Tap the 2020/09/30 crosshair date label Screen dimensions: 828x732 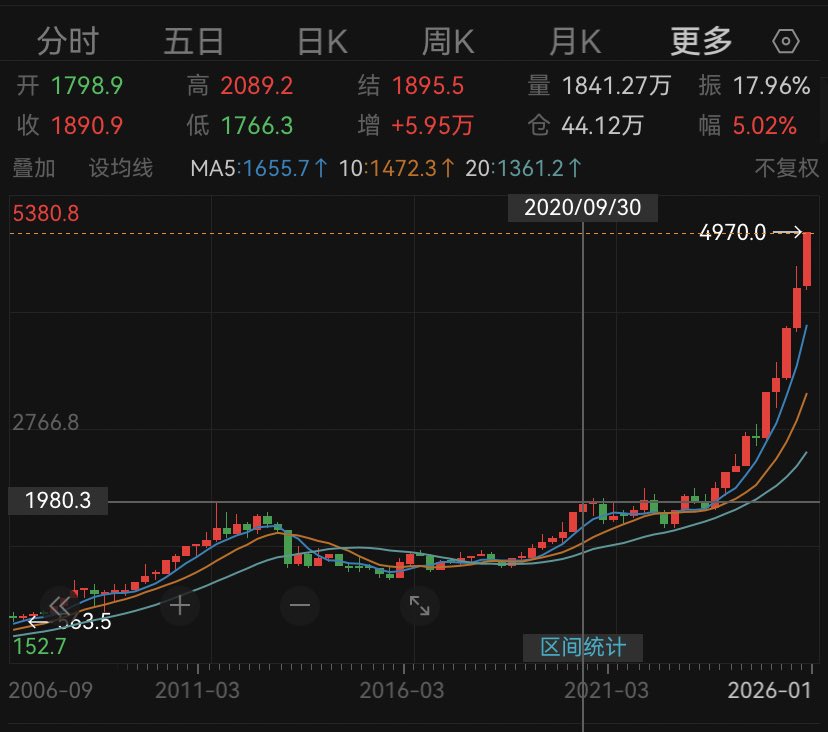(582, 208)
